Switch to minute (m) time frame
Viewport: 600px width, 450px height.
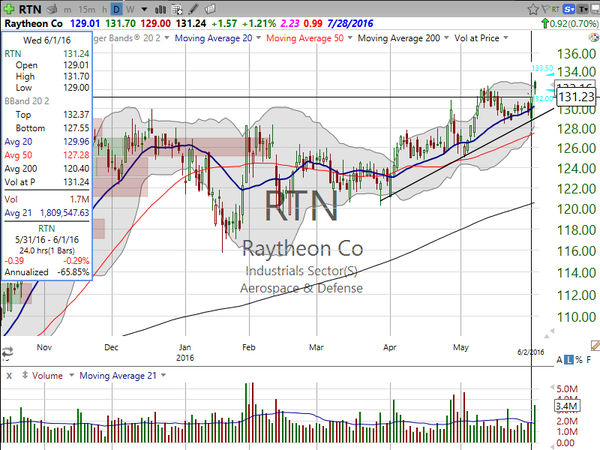[x=67, y=10]
